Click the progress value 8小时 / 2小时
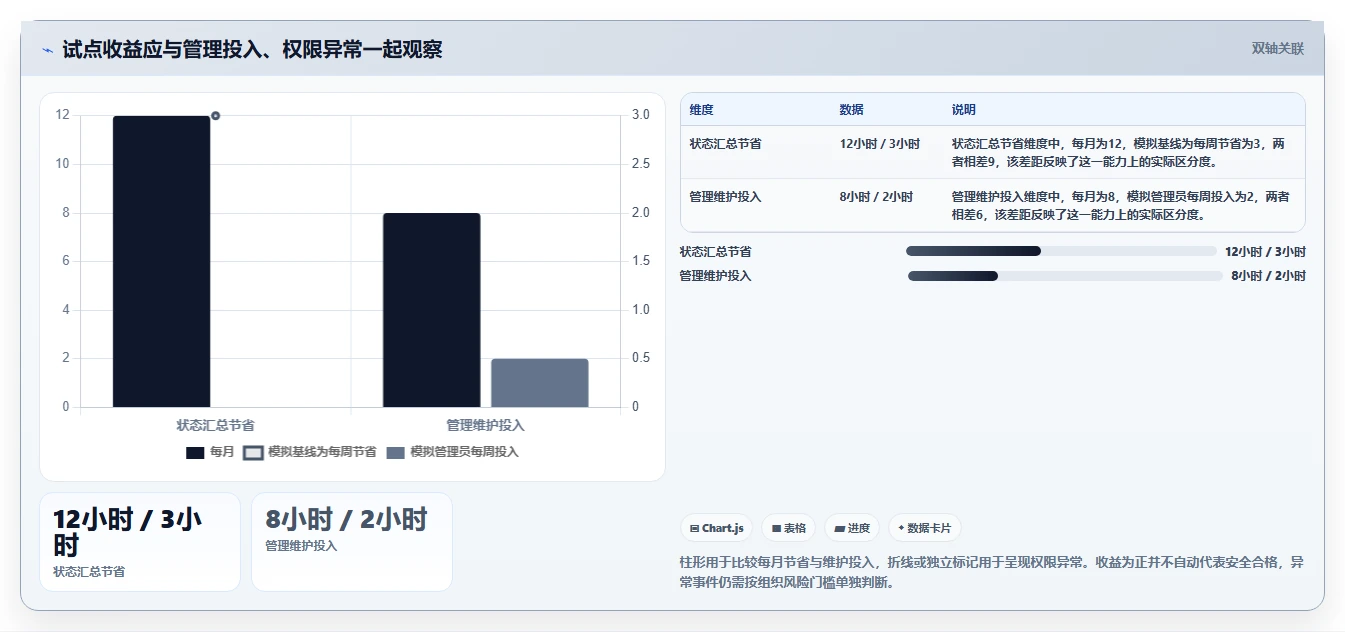This screenshot has width=1345, height=632. pos(1268,276)
